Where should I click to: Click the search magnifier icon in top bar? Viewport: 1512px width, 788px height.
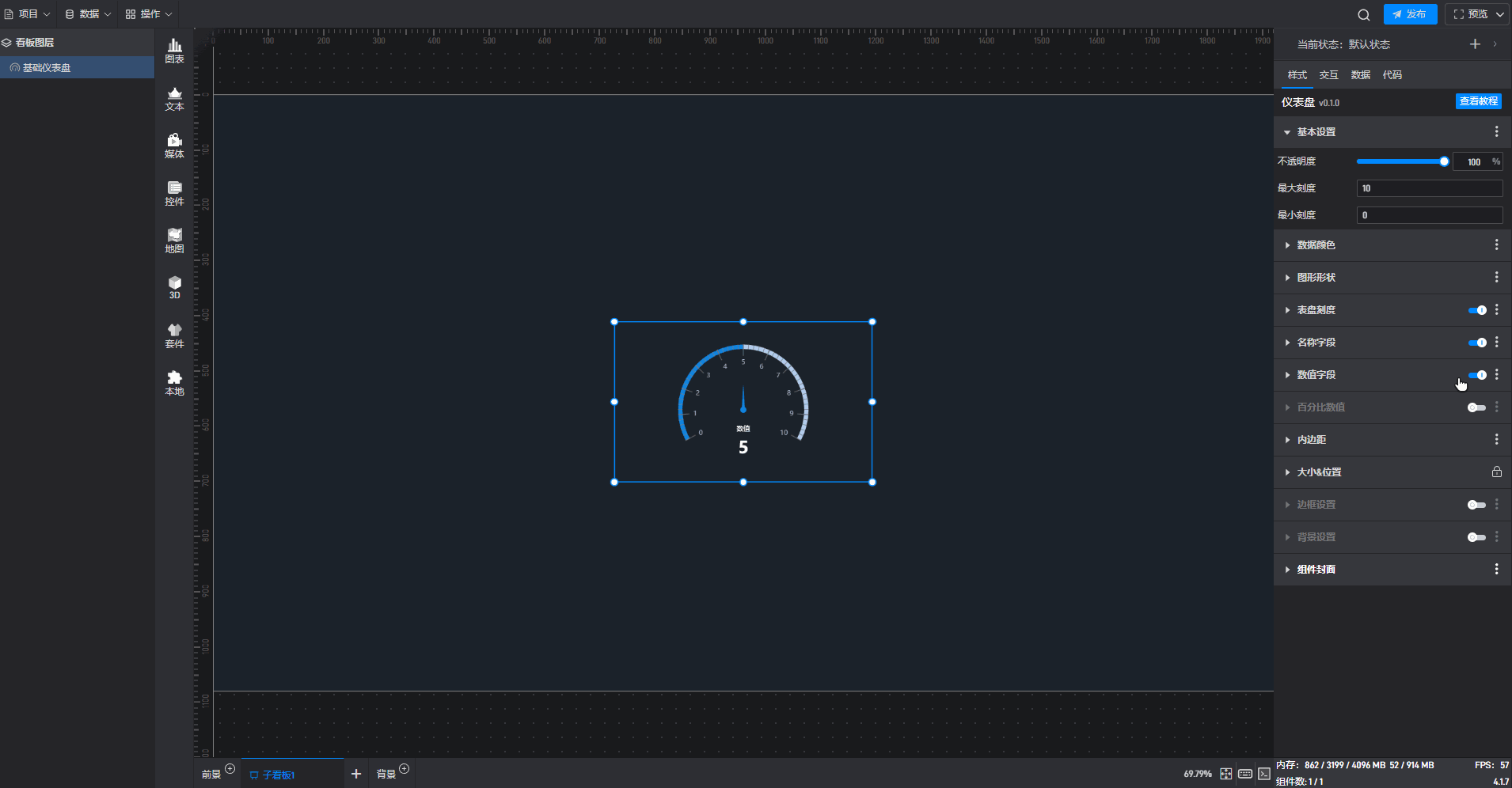click(1363, 14)
